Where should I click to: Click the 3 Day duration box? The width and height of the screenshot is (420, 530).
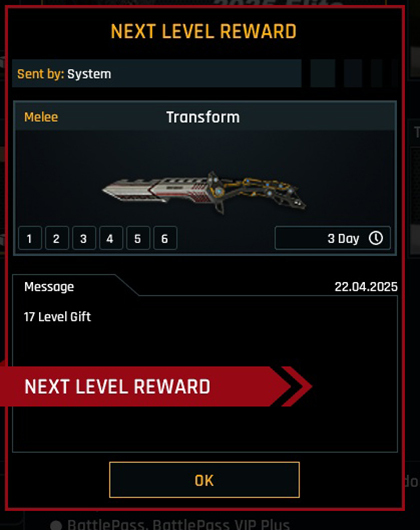pos(333,238)
